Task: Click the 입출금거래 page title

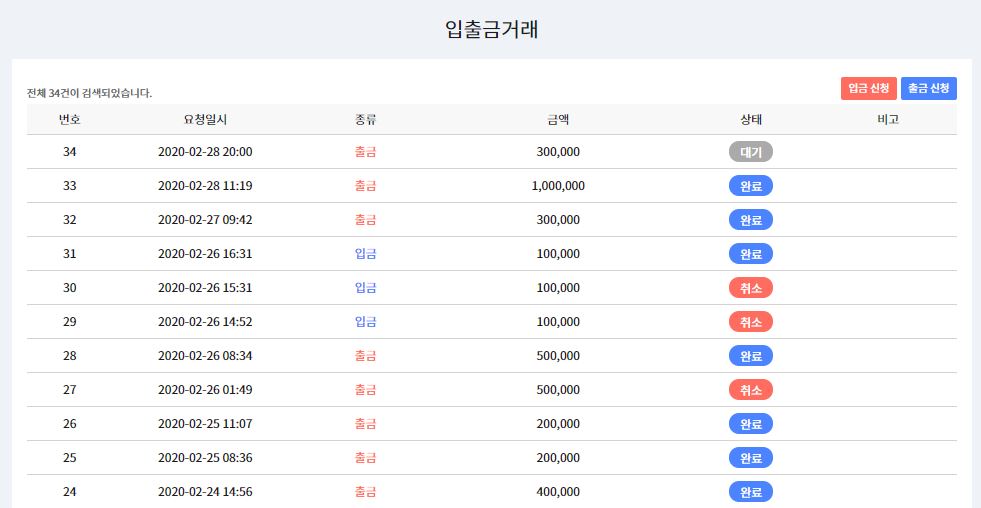Action: 491,29
